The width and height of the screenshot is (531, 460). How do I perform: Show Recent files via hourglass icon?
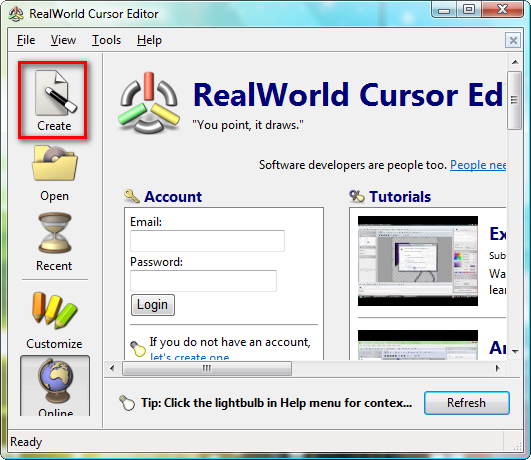(55, 233)
